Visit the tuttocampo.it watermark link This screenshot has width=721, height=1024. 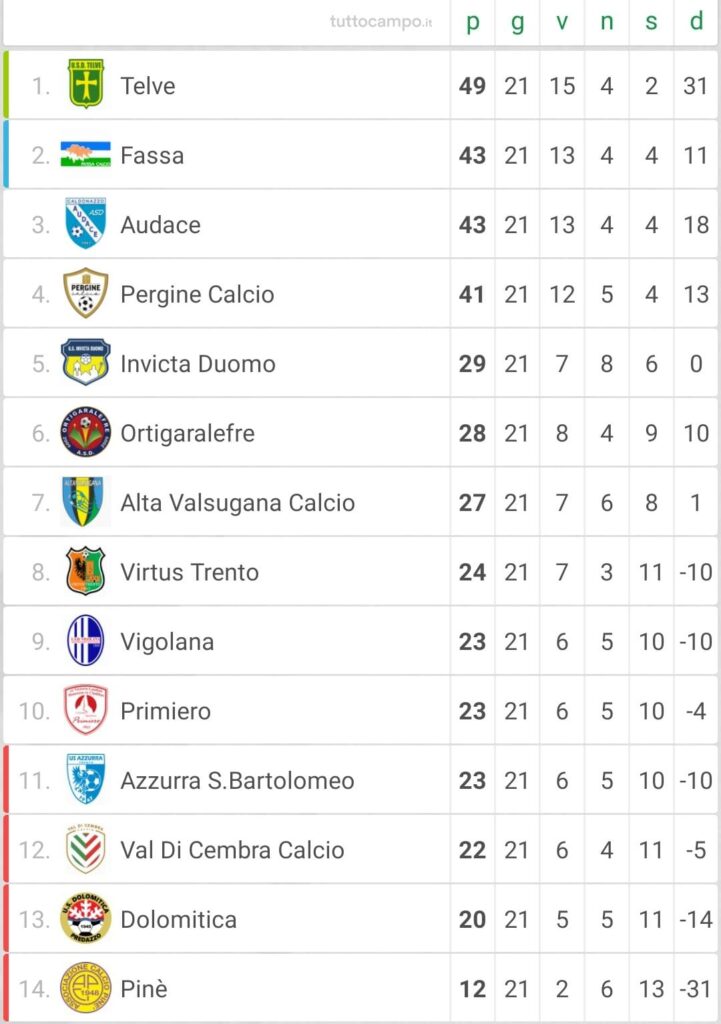pyautogui.click(x=381, y=22)
